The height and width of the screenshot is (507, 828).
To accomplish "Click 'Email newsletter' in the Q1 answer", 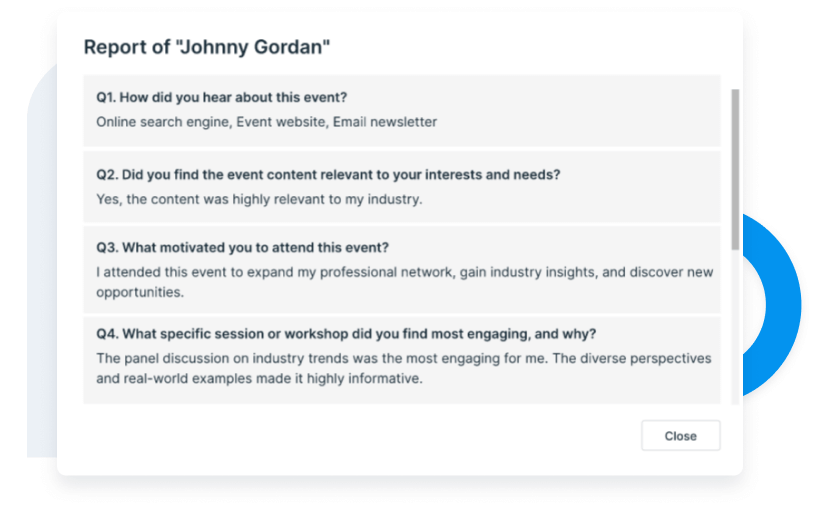I will coord(385,122).
